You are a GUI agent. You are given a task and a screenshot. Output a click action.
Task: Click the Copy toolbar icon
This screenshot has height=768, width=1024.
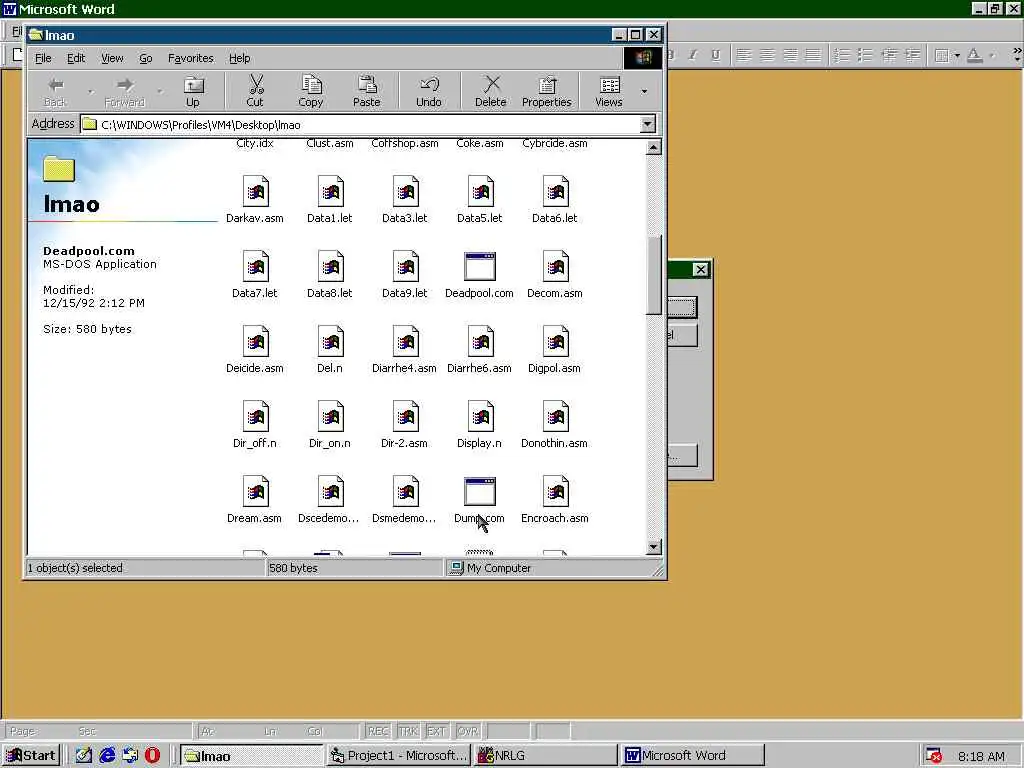point(311,91)
